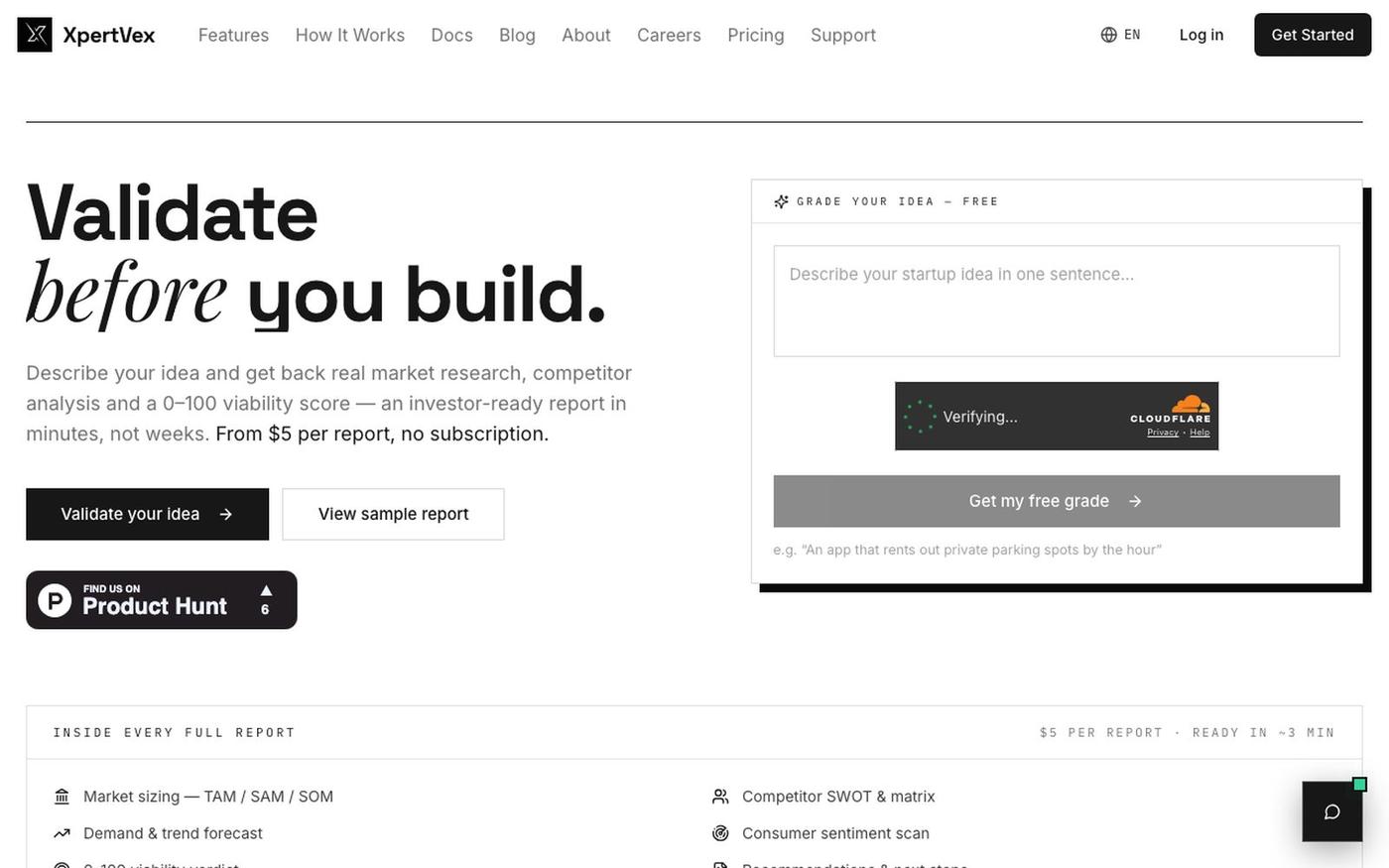Click the Demand & trend forecast arrow icon
Screen dimensions: 1389x868
pyautogui.click(x=62, y=833)
